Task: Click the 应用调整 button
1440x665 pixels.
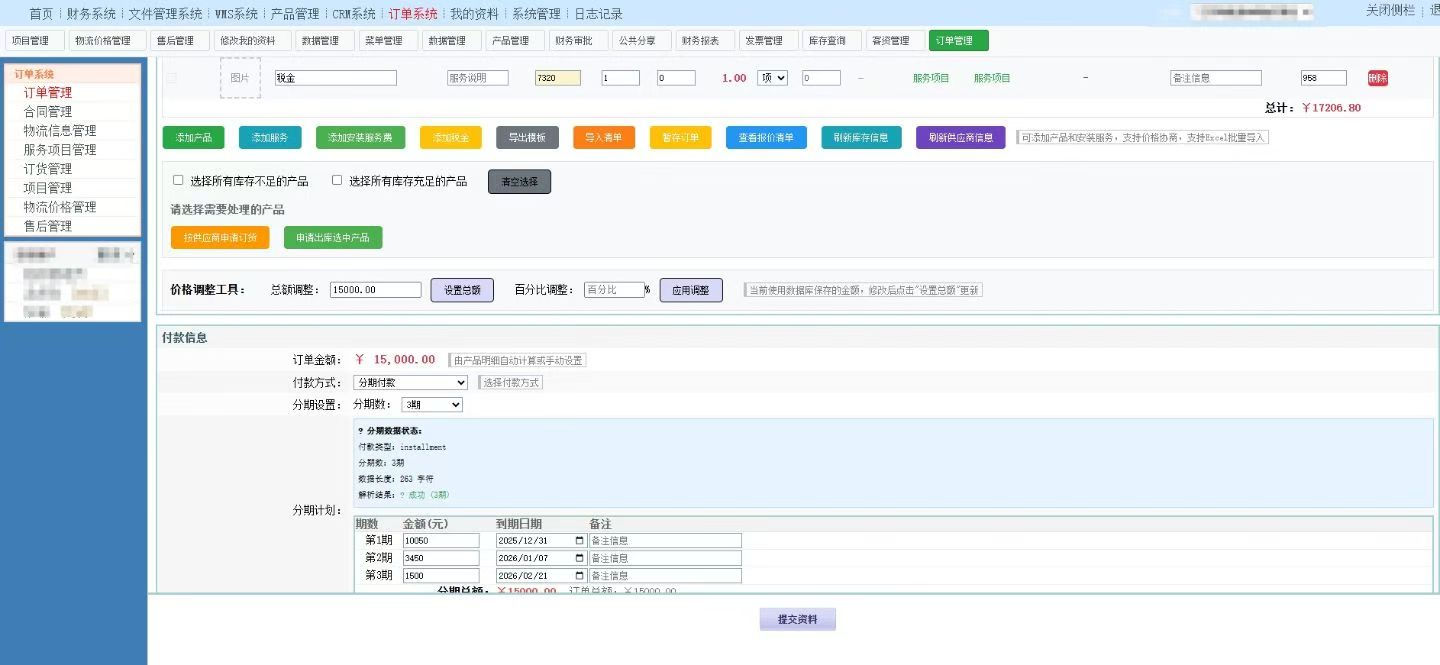Action: click(x=691, y=290)
